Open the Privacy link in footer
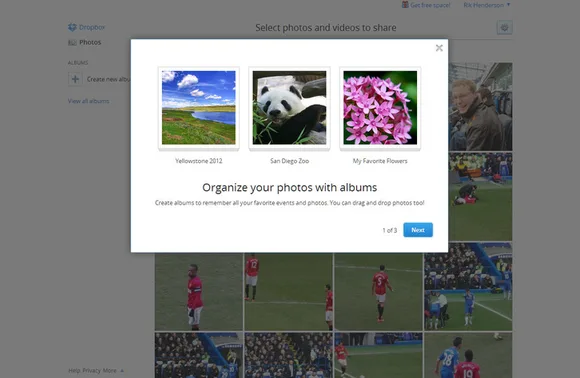The image size is (580, 378). coord(91,370)
